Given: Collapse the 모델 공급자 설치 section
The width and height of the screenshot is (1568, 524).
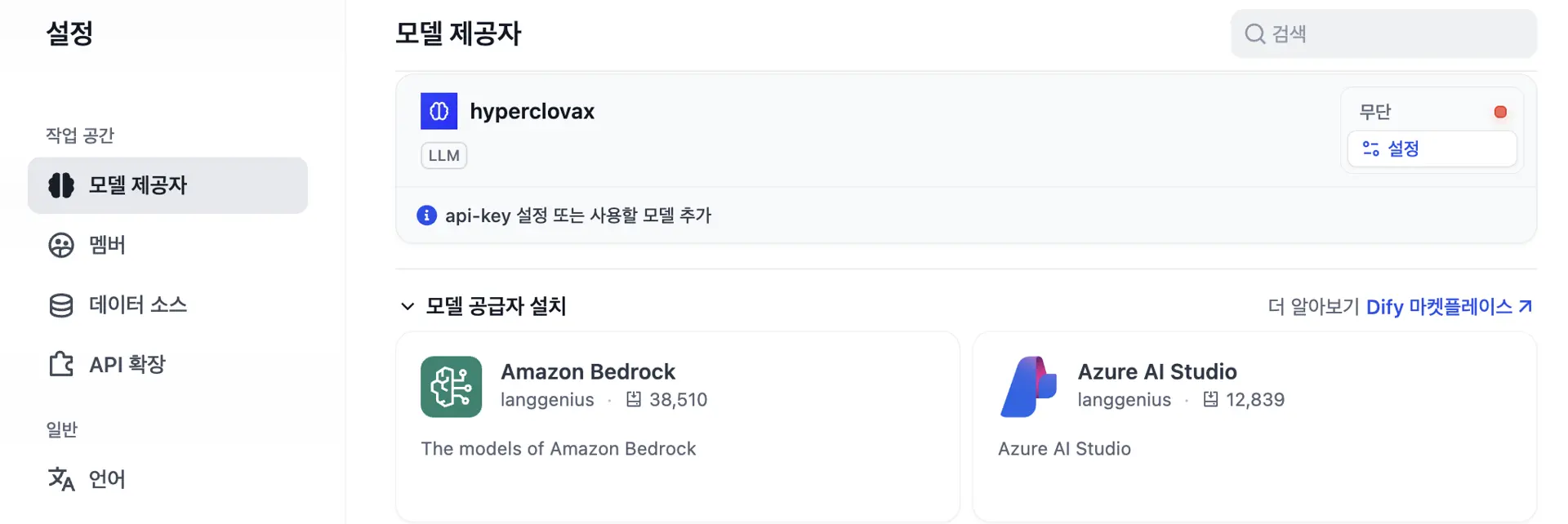Looking at the screenshot, I should pyautogui.click(x=408, y=306).
